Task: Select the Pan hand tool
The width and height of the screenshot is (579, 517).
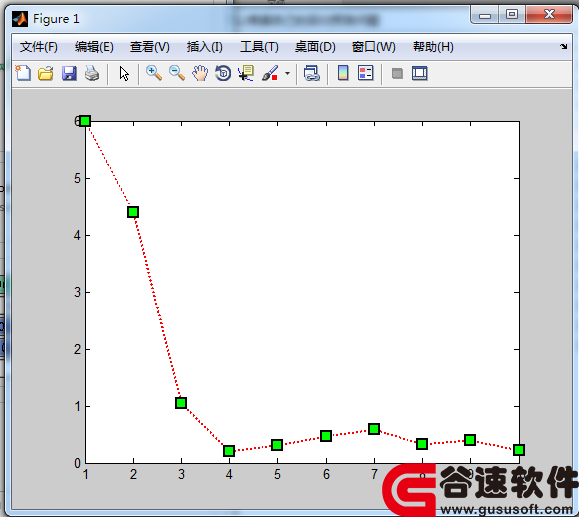Action: (x=200, y=73)
